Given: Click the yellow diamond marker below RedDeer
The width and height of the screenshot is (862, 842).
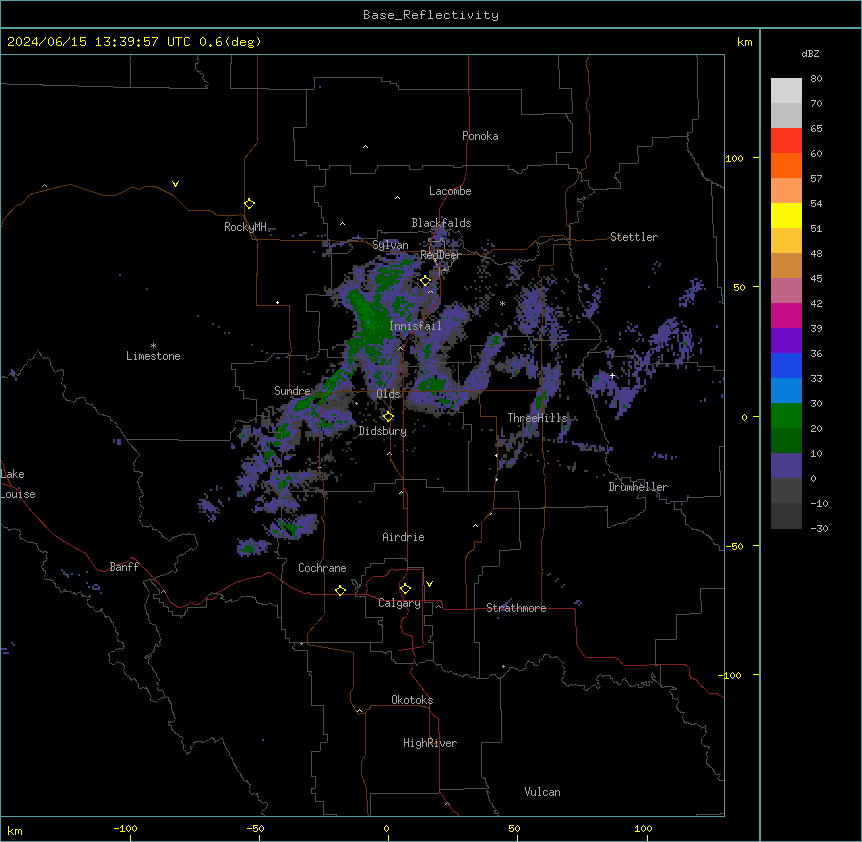Looking at the screenshot, I should [426, 281].
